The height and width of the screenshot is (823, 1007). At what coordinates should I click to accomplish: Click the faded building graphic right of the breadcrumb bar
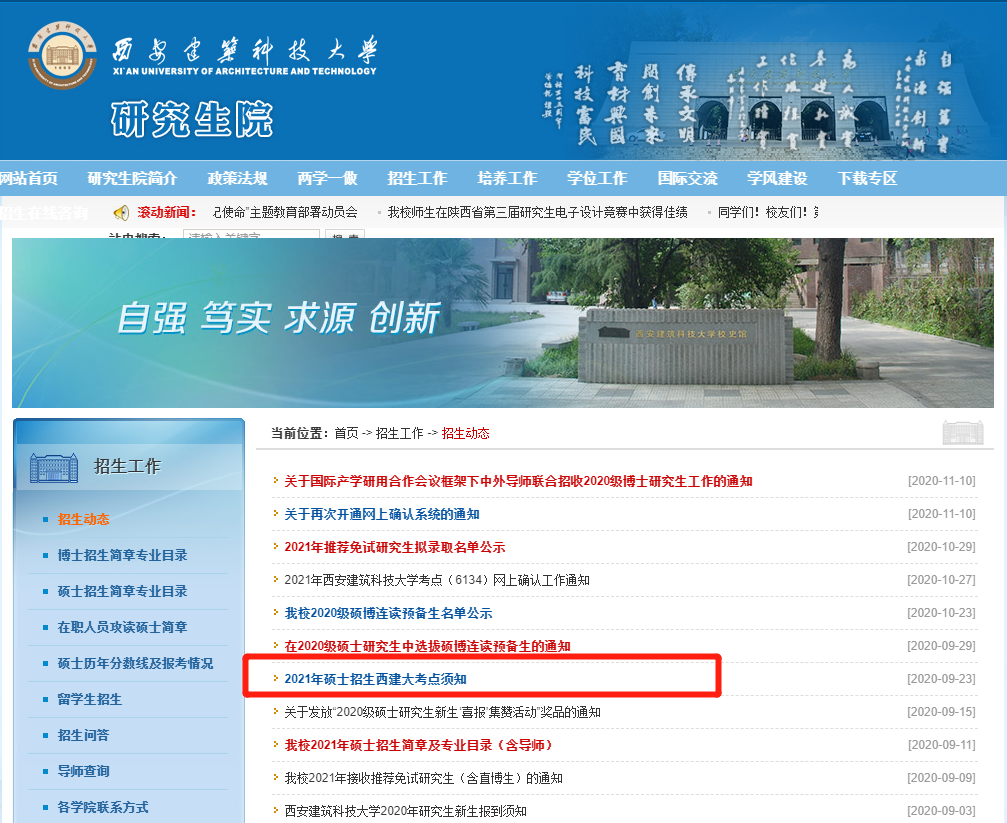click(962, 430)
